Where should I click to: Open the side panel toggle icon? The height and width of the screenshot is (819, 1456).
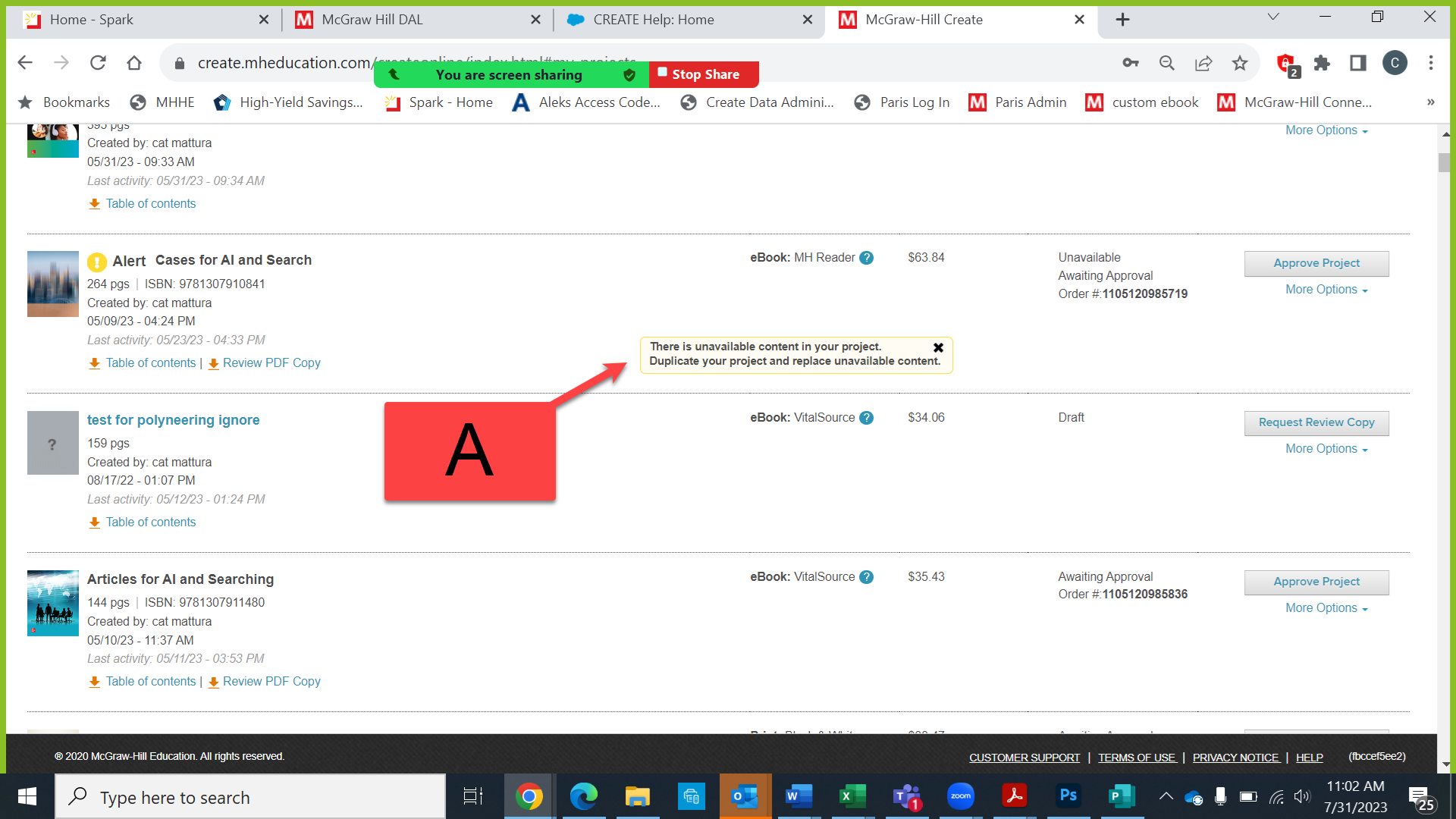click(x=1358, y=63)
